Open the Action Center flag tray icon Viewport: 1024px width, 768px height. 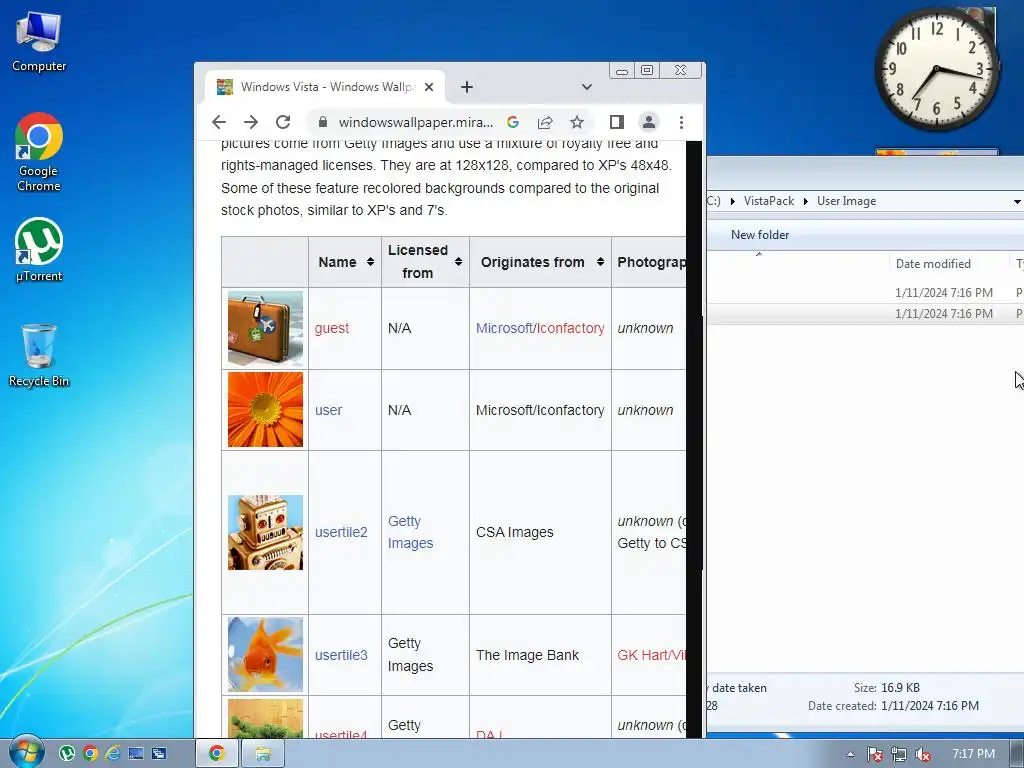[x=874, y=754]
